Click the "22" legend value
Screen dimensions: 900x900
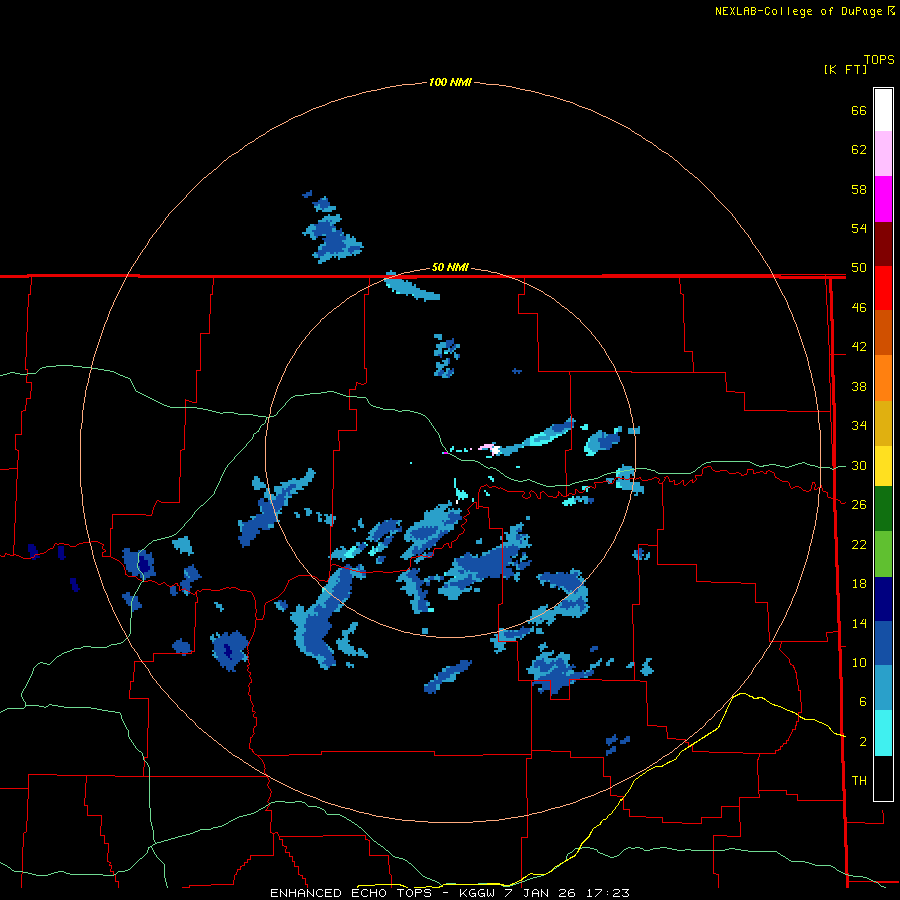tap(859, 544)
